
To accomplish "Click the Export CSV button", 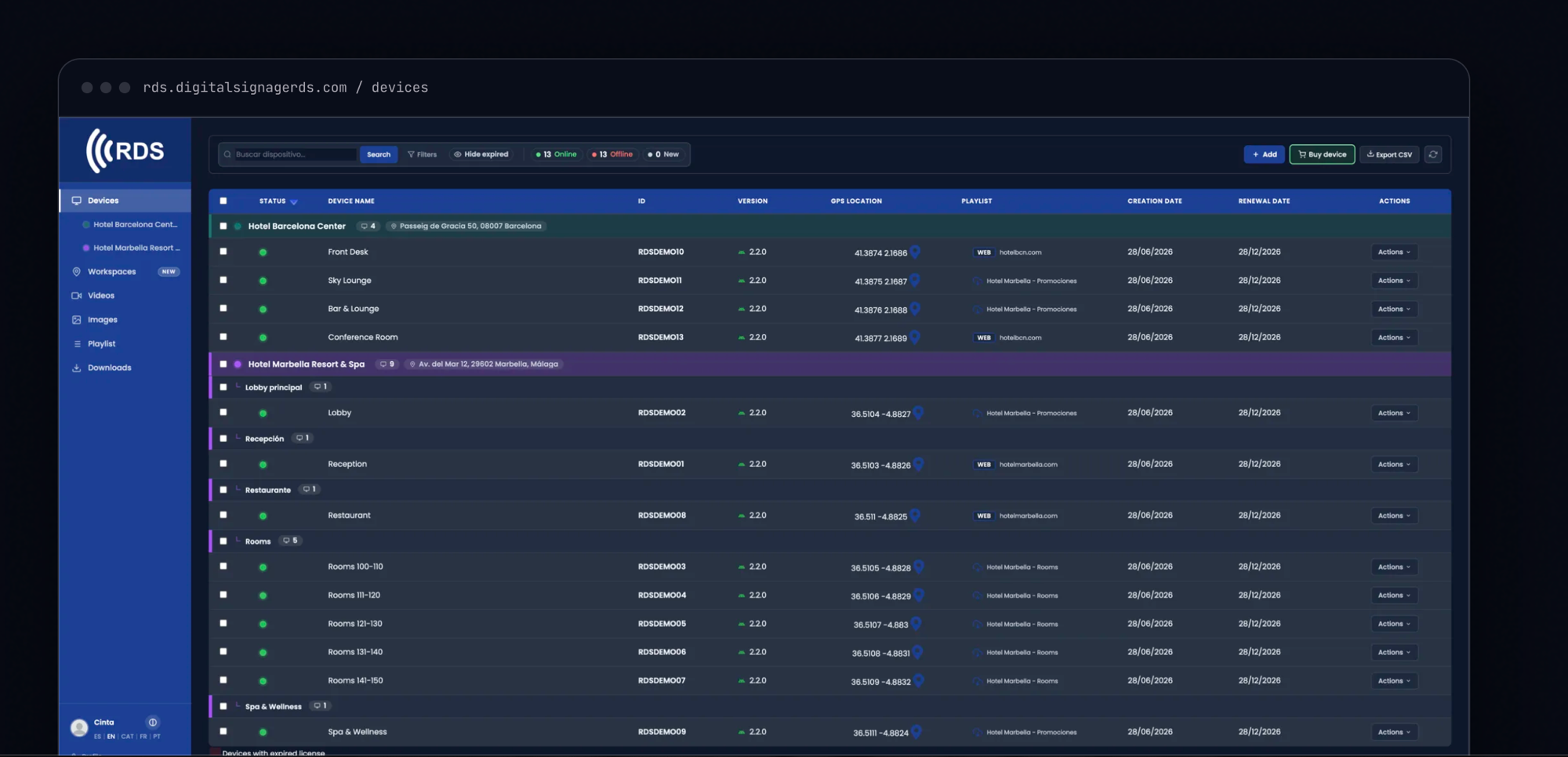I will pyautogui.click(x=1389, y=154).
